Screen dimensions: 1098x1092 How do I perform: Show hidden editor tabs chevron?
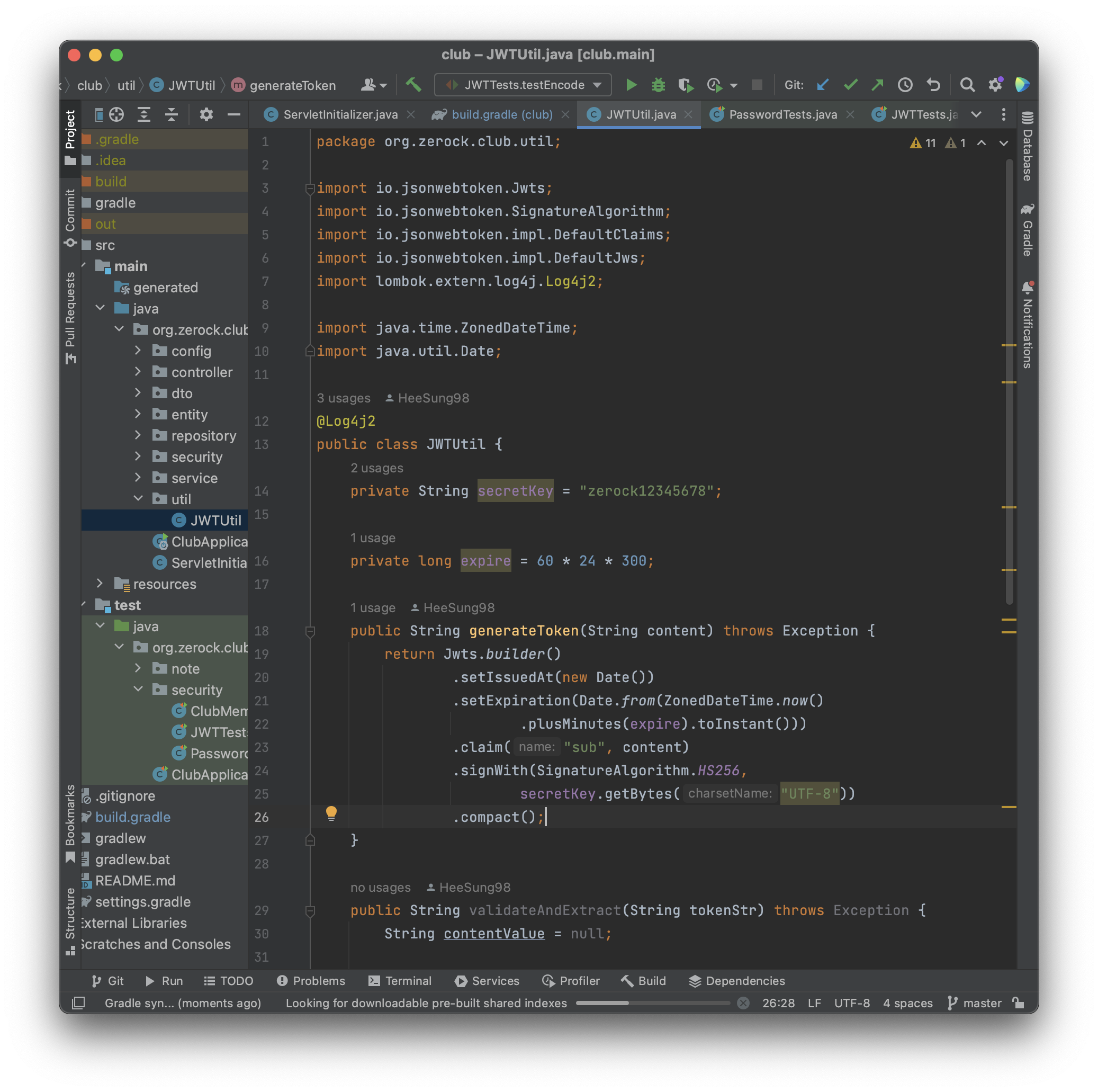(976, 115)
